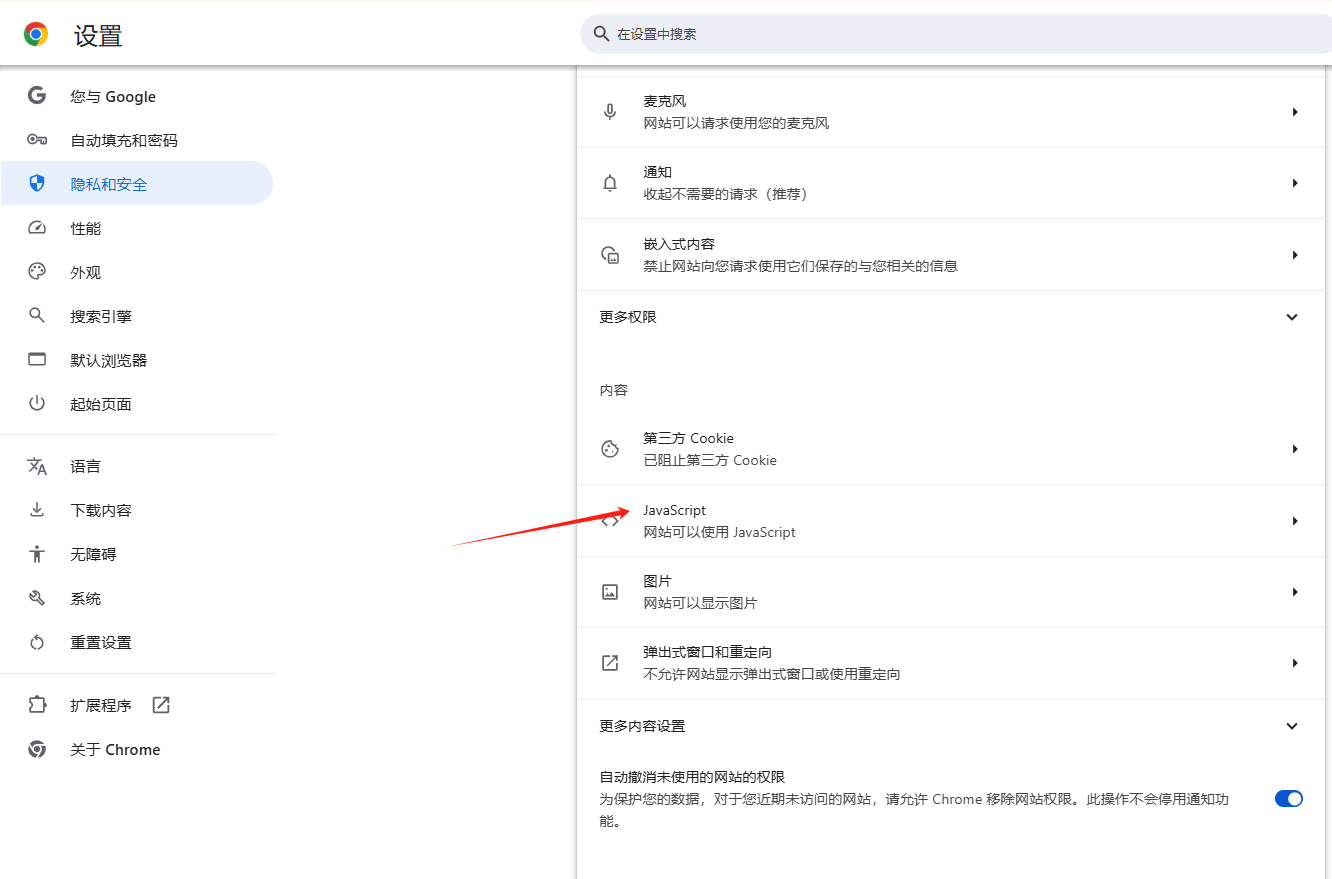Click the reset icon for 重置设置

coord(37,642)
